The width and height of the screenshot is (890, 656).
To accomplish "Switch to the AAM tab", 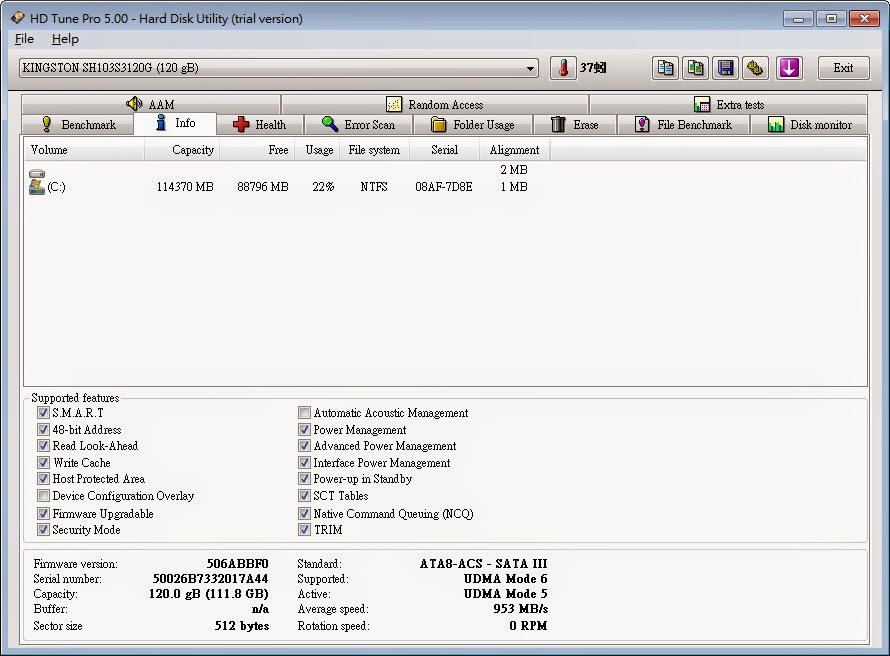I will pyautogui.click(x=151, y=104).
